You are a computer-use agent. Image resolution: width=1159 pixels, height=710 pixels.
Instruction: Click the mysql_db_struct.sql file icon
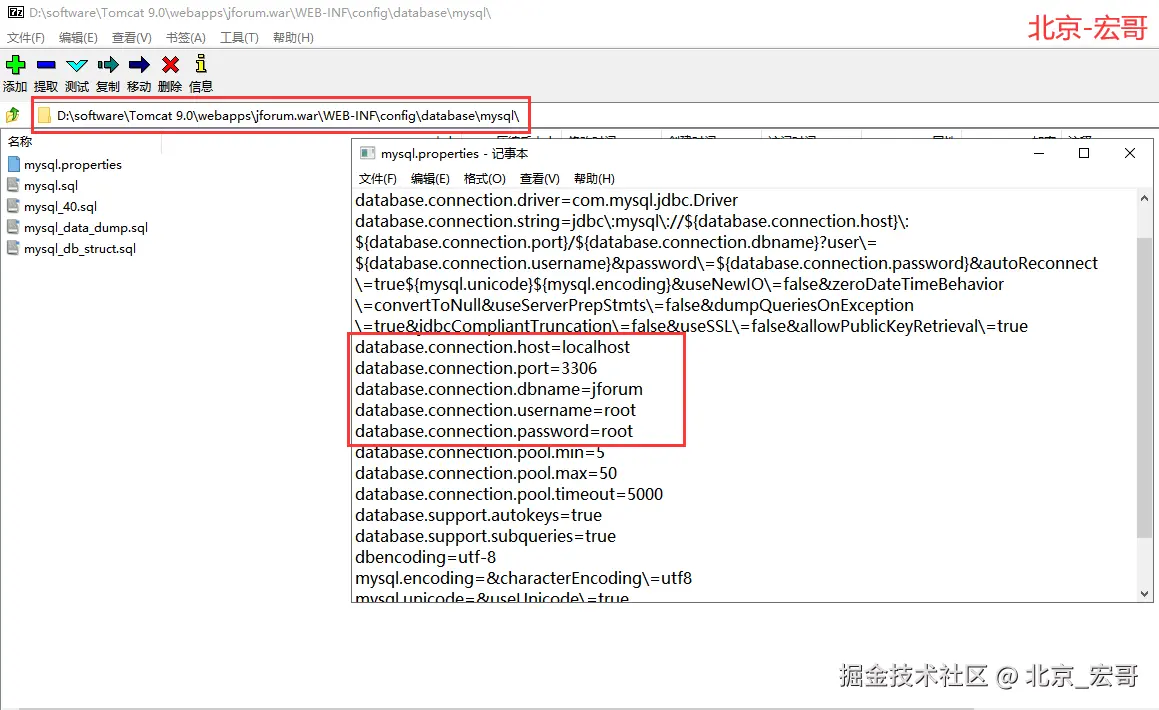pyautogui.click(x=13, y=248)
